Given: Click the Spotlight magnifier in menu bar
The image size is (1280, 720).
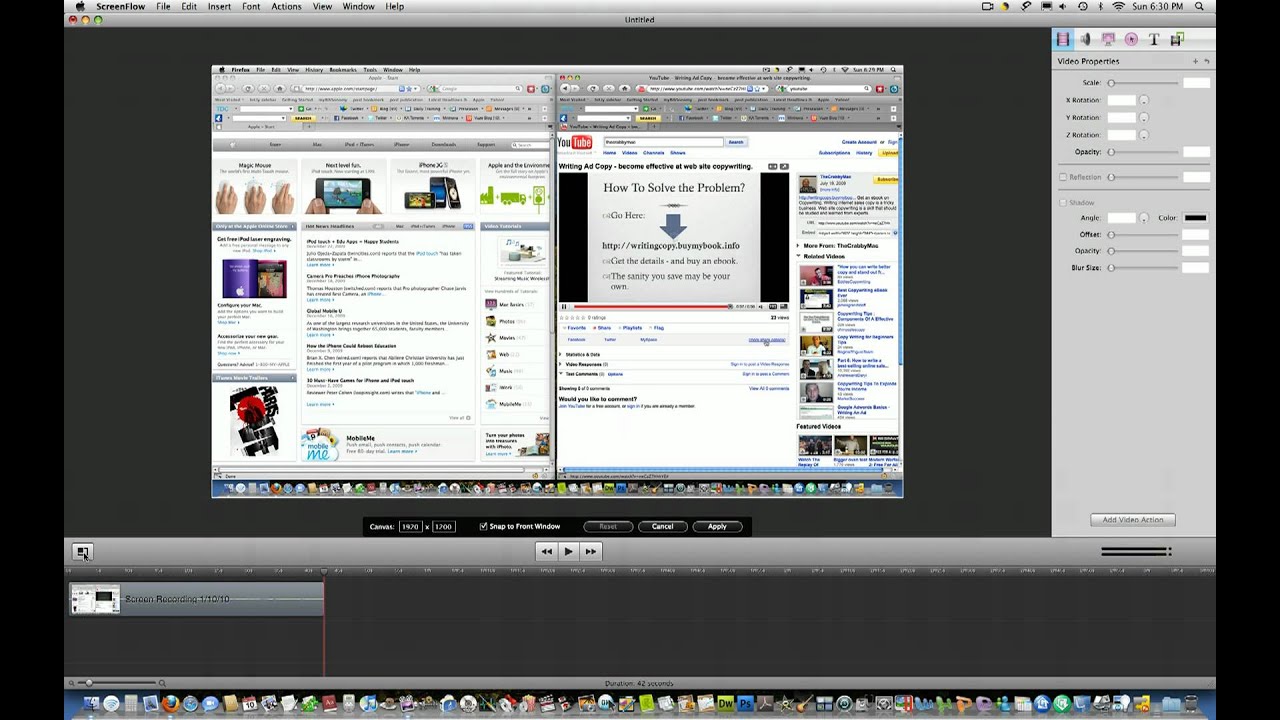Looking at the screenshot, I should click(x=1199, y=6).
